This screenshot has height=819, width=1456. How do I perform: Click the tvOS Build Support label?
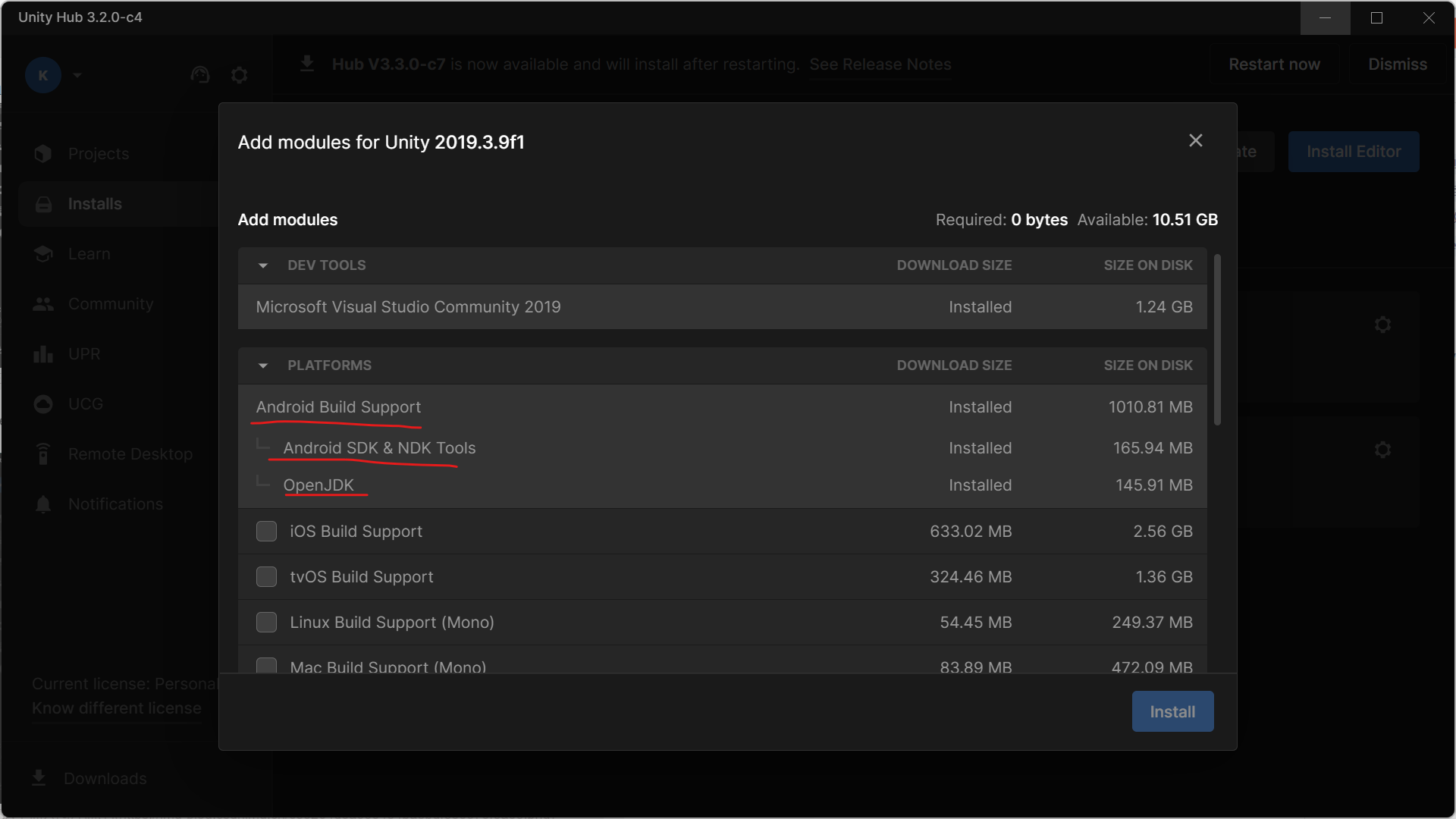[361, 577]
